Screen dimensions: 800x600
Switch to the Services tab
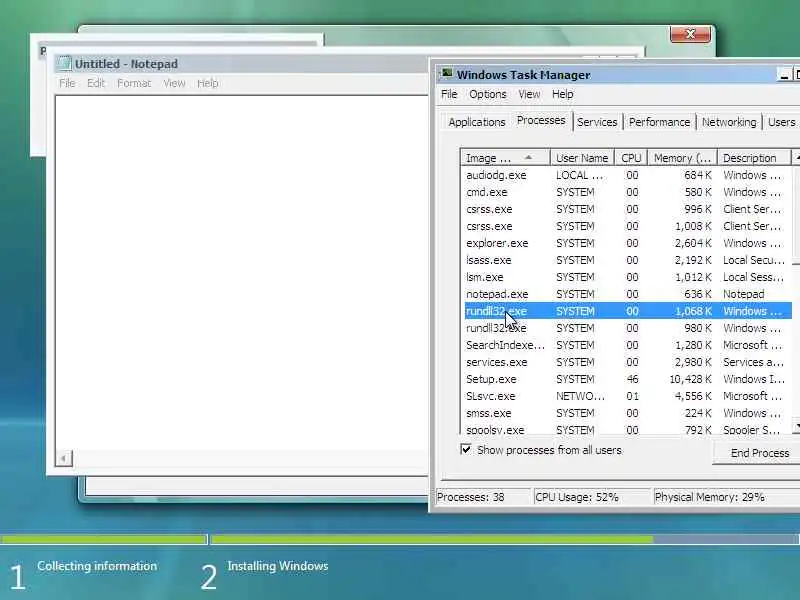597,122
